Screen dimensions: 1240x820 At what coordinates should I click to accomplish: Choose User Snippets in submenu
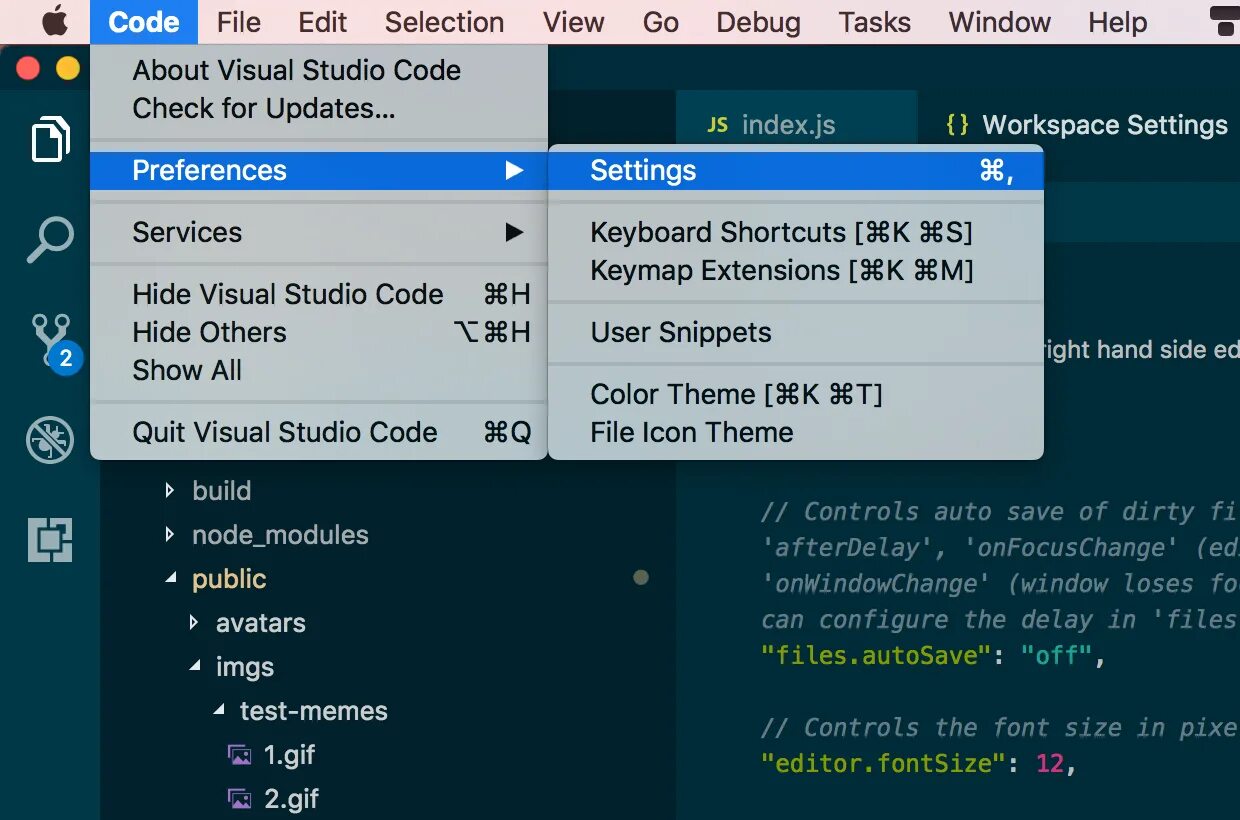click(x=796, y=332)
